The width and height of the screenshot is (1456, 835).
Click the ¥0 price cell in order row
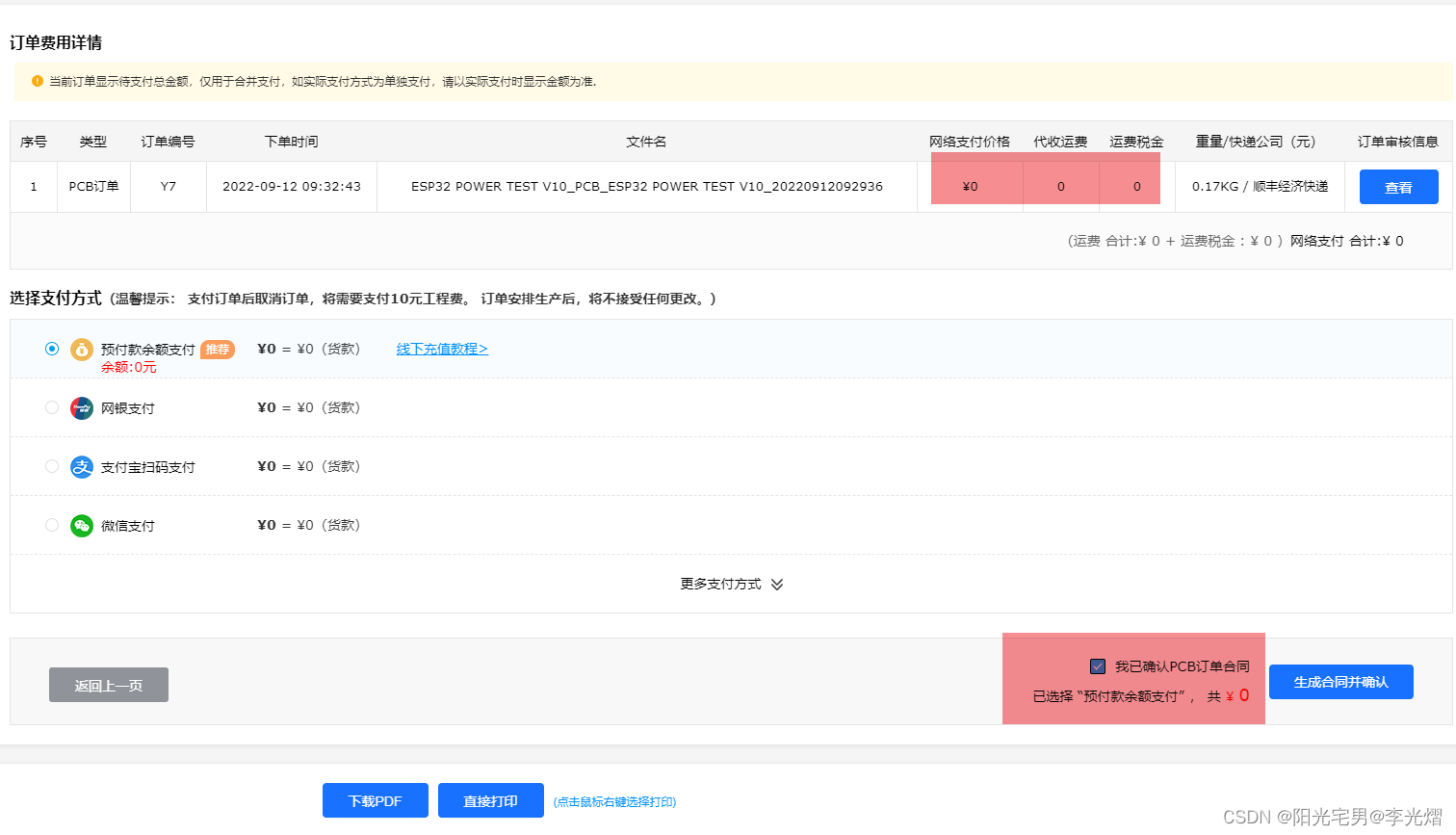(970, 186)
